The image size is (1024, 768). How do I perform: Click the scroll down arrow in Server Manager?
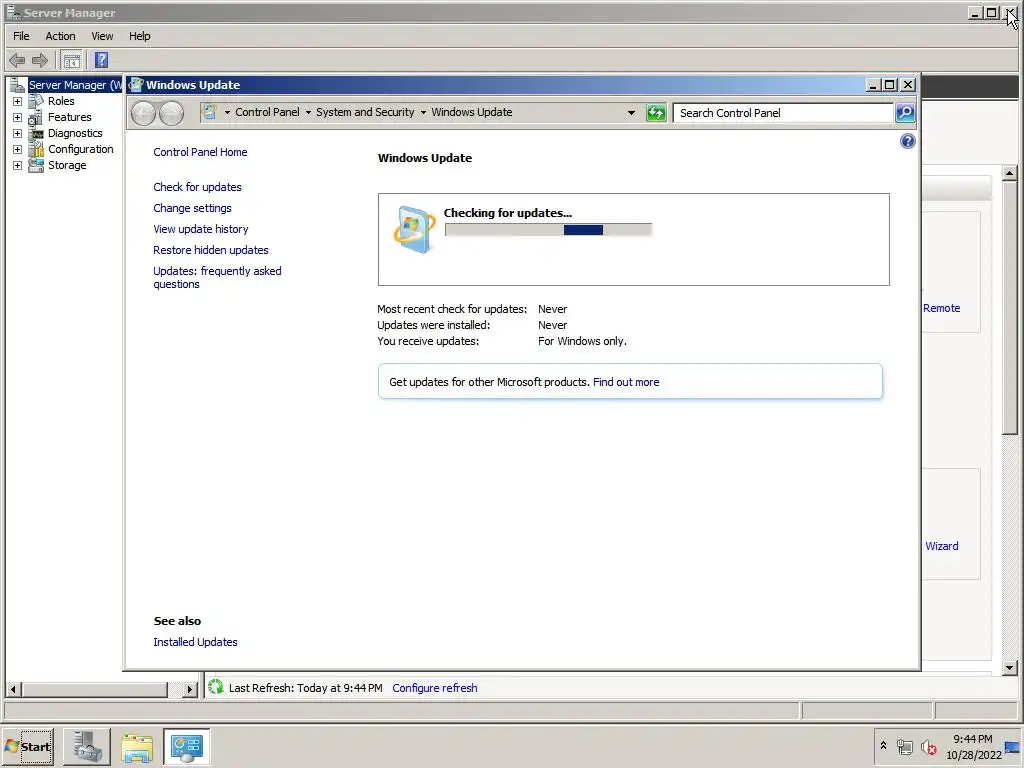click(1010, 667)
